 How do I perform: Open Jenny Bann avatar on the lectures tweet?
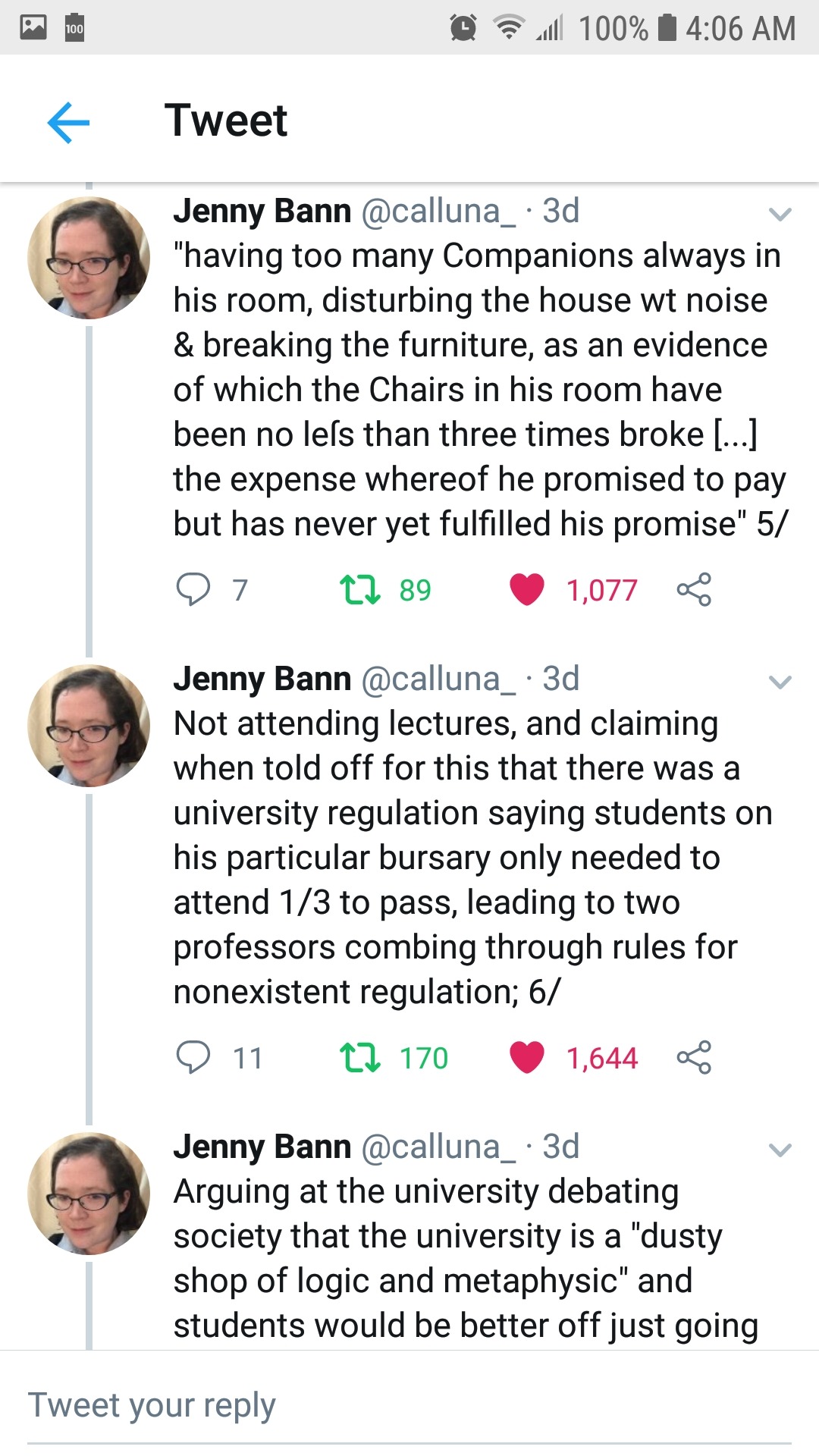89,726
